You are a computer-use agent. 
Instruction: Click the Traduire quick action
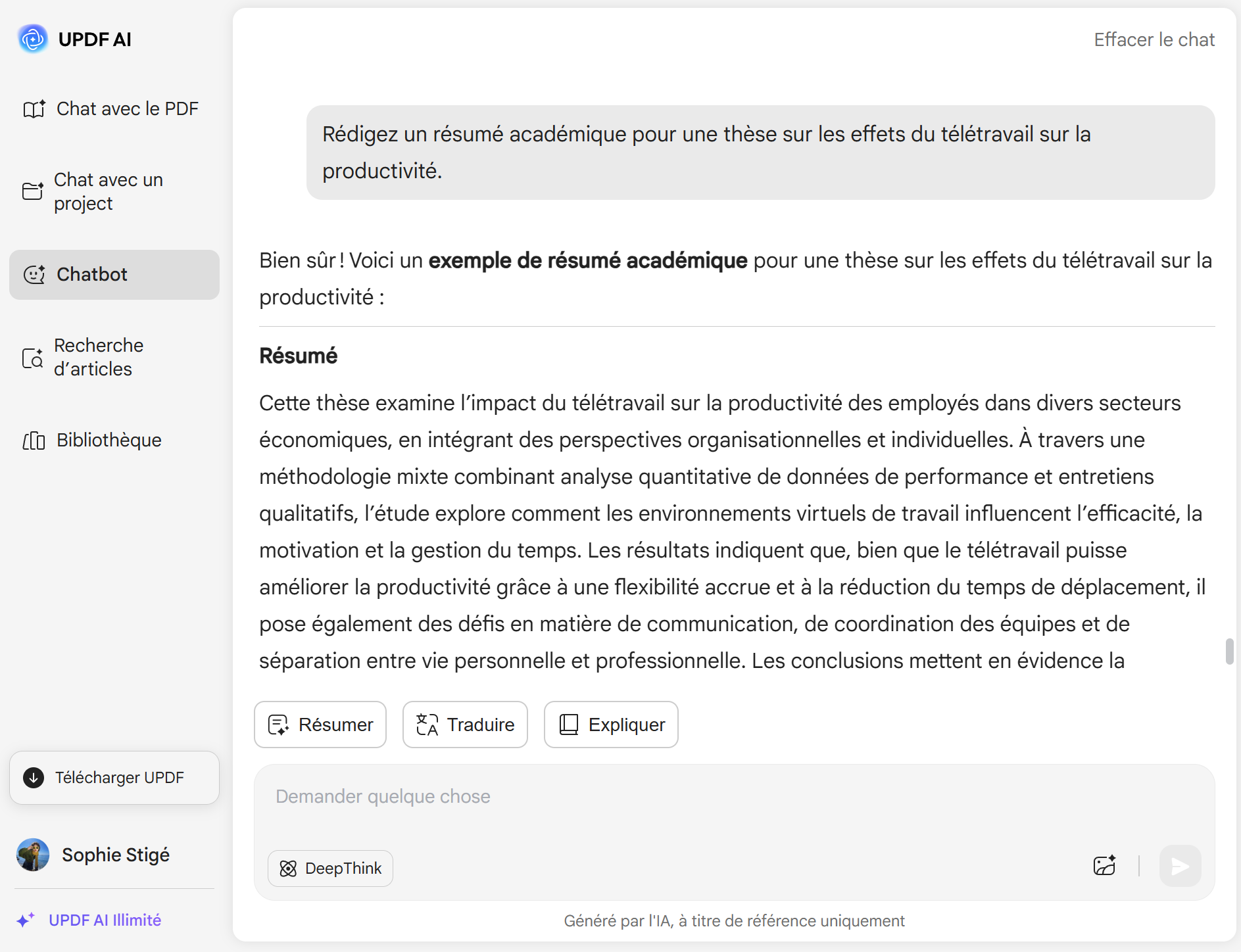point(465,725)
